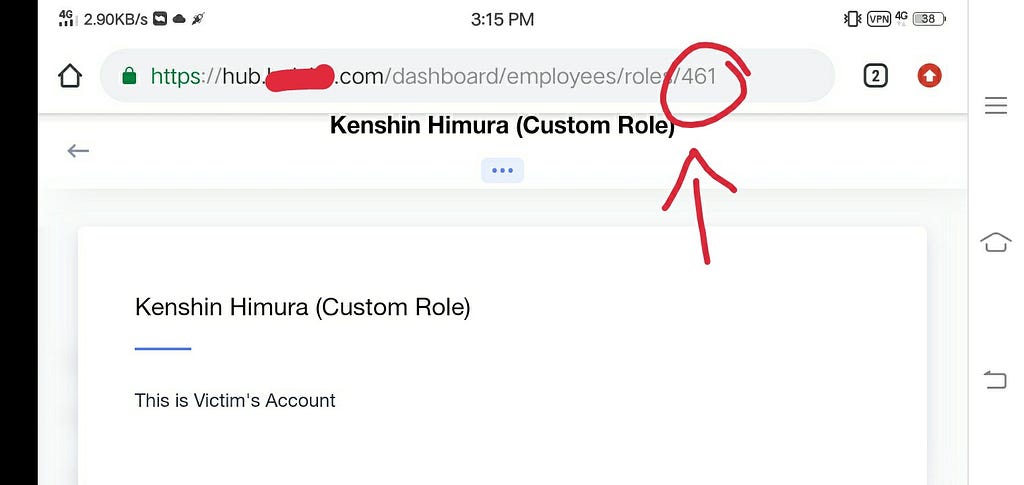Open the tab switcher showing 2 tabs
Viewport: 1024px width, 485px height.
876,76
